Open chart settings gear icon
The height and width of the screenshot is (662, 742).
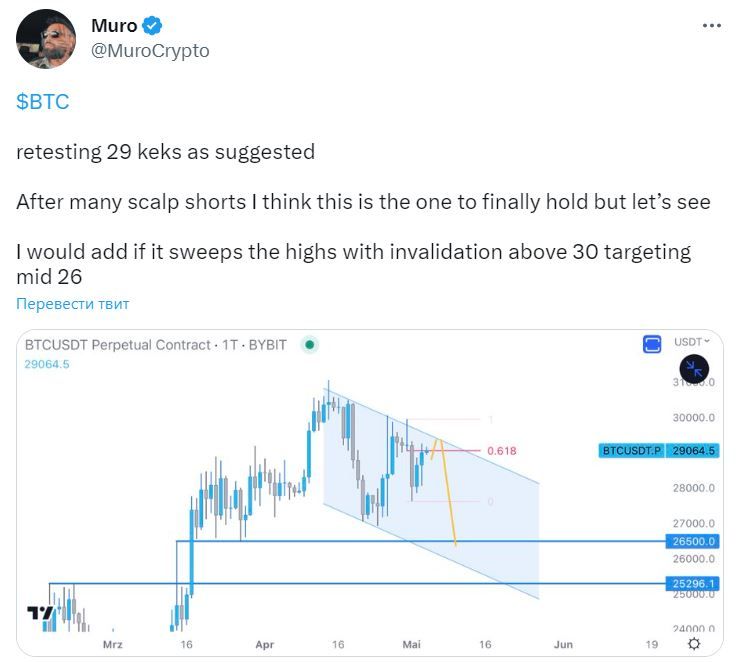[x=694, y=643]
